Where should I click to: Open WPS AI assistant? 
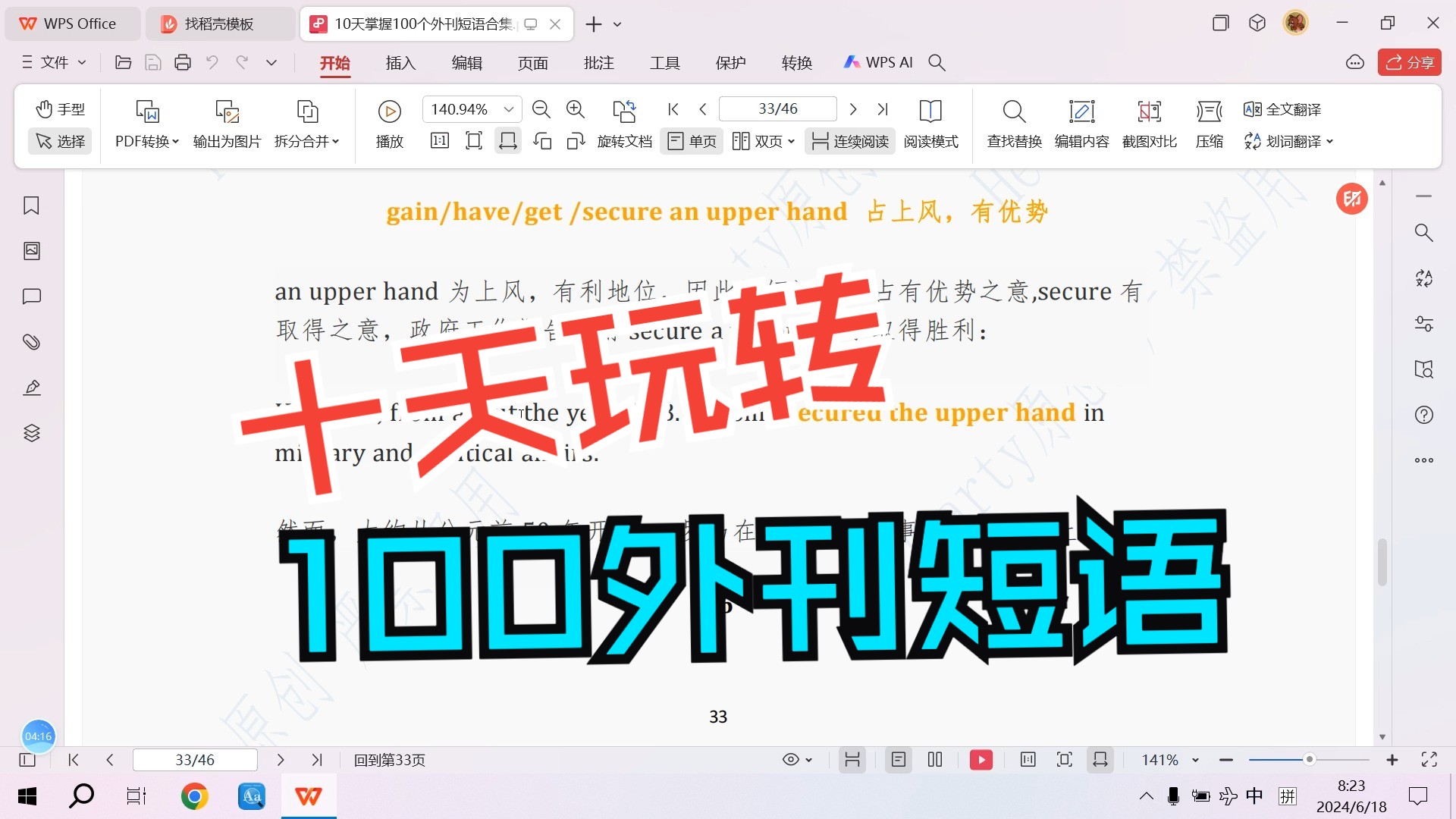878,62
